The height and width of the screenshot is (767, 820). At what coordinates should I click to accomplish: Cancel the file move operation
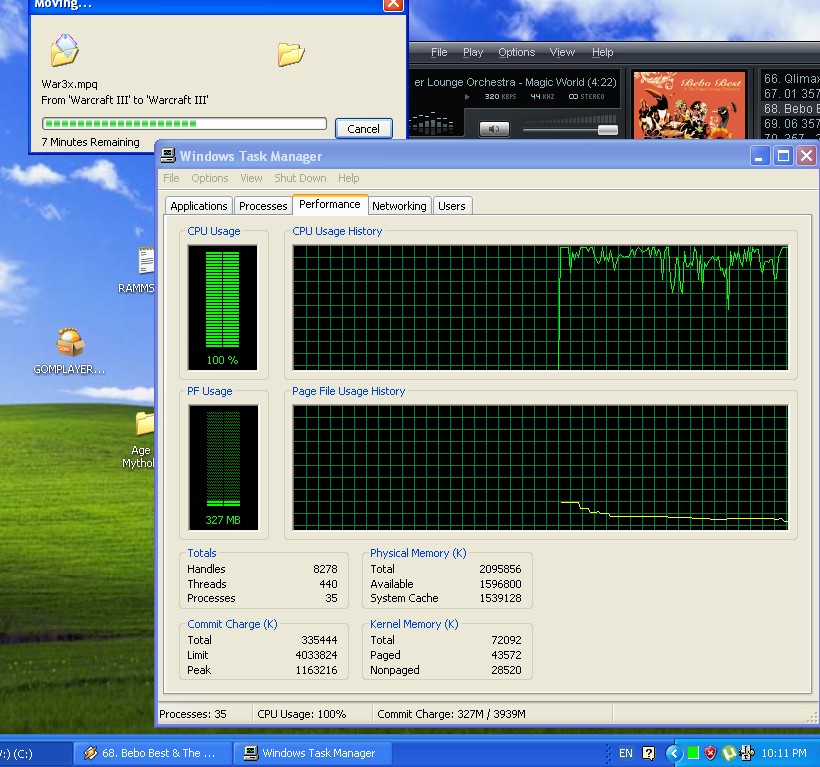363,129
